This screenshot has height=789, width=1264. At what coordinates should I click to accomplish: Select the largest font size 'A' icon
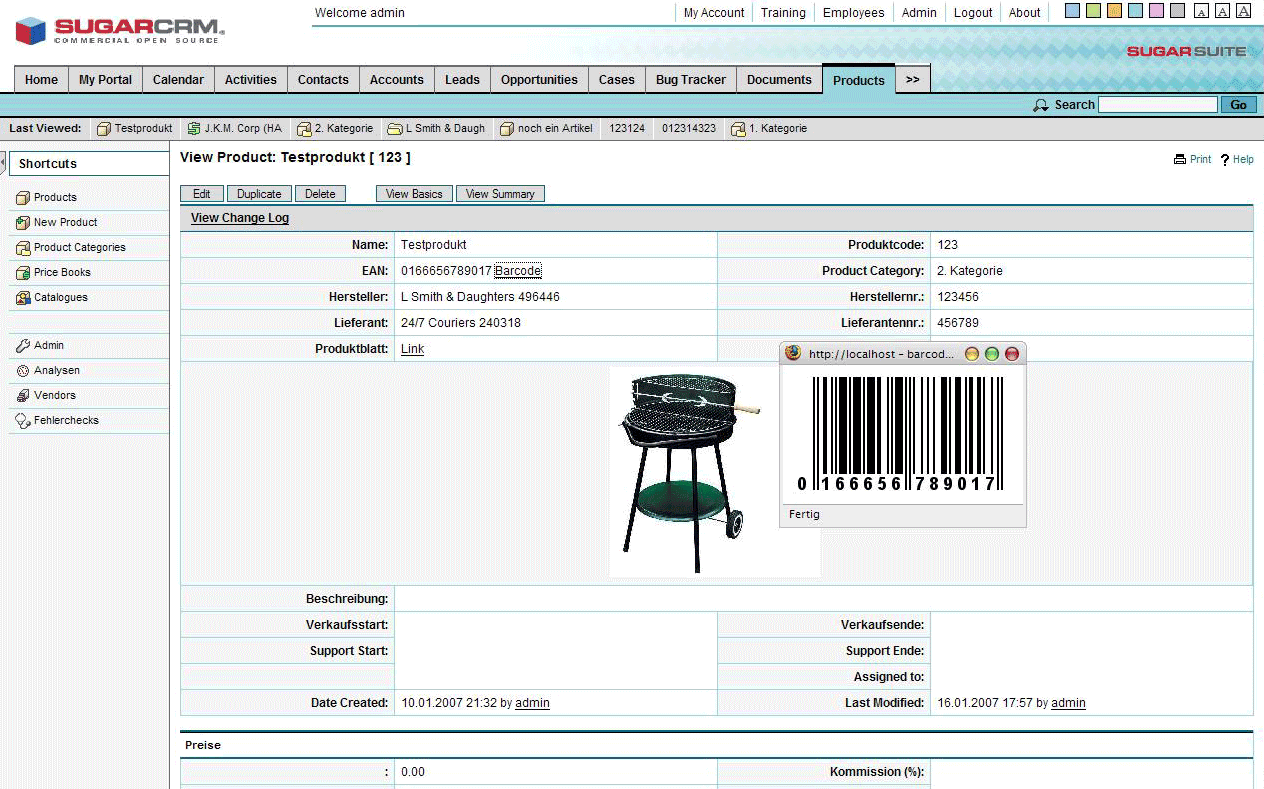1243,12
